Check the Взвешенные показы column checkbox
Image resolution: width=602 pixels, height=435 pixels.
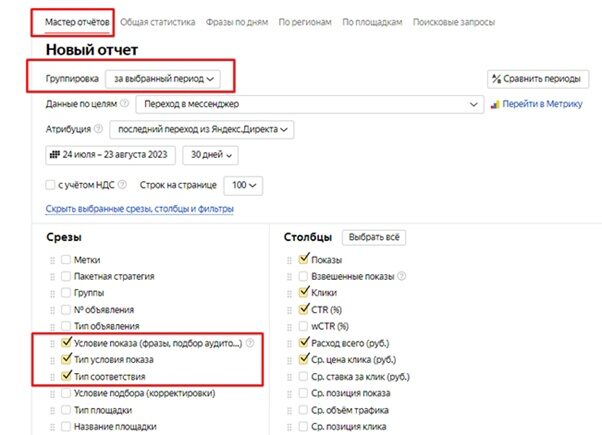[302, 276]
